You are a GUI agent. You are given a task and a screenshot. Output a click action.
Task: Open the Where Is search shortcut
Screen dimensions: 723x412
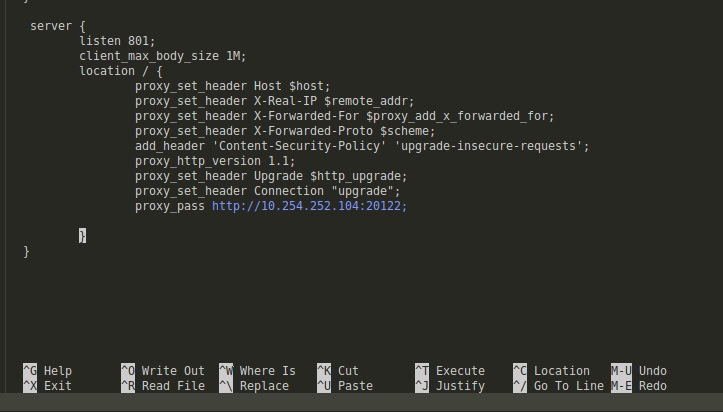(267, 371)
